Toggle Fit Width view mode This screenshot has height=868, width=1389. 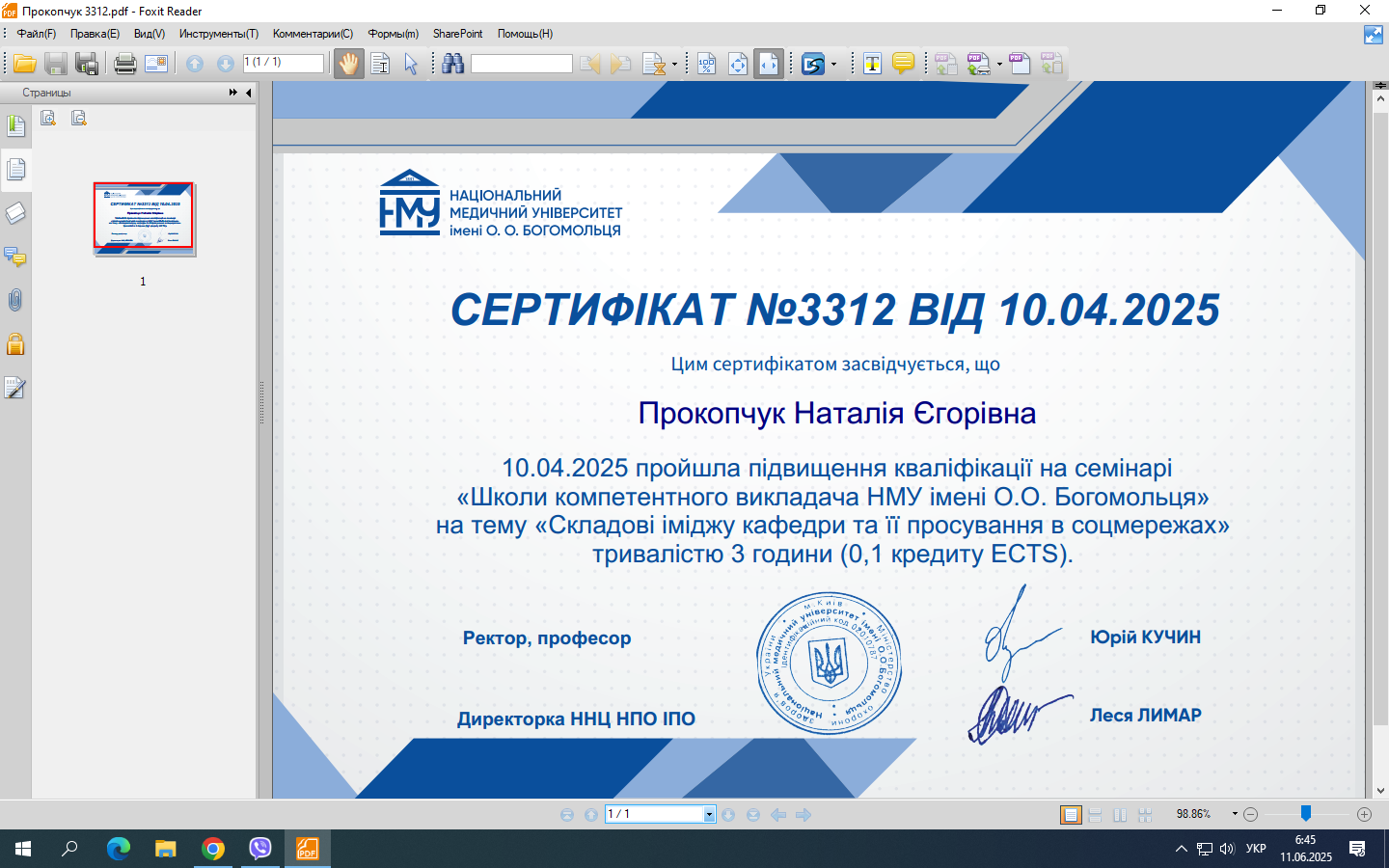pyautogui.click(x=768, y=65)
